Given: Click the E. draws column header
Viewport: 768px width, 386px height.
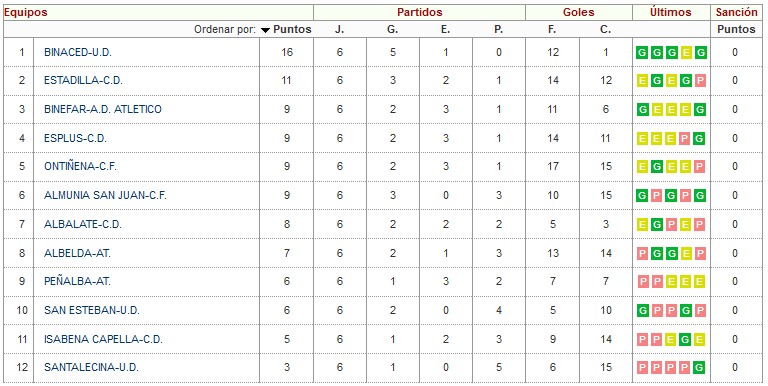Looking at the screenshot, I should [445, 29].
